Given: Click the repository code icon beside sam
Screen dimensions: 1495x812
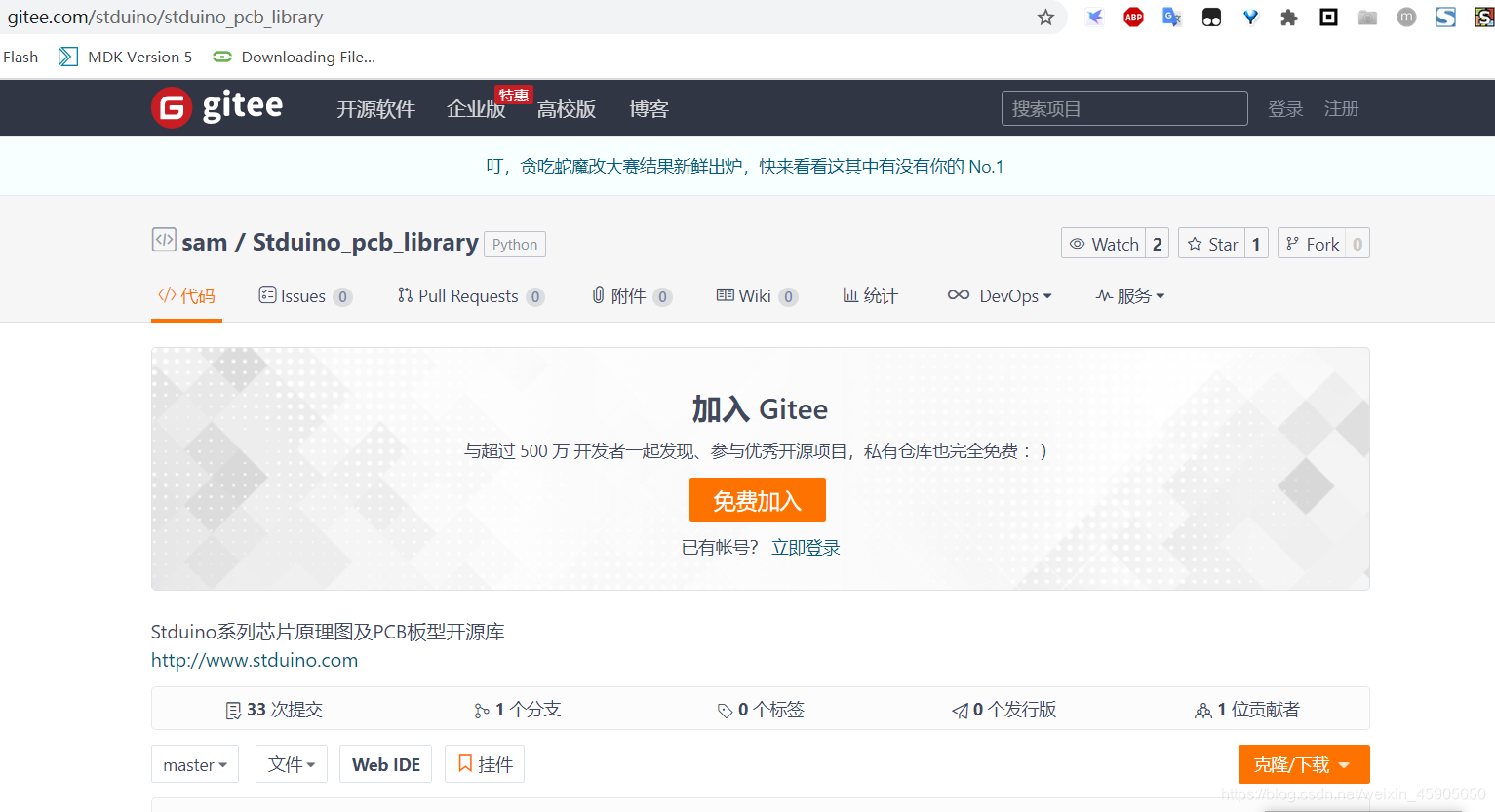Looking at the screenshot, I should click(164, 240).
